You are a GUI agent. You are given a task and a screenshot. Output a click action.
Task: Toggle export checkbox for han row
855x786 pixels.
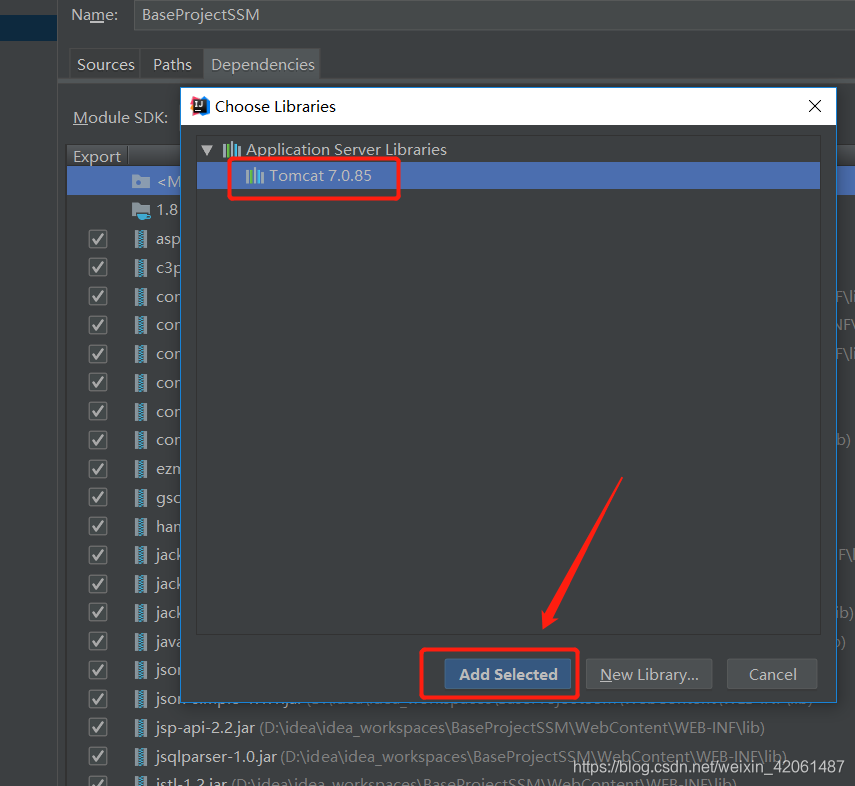[98, 526]
